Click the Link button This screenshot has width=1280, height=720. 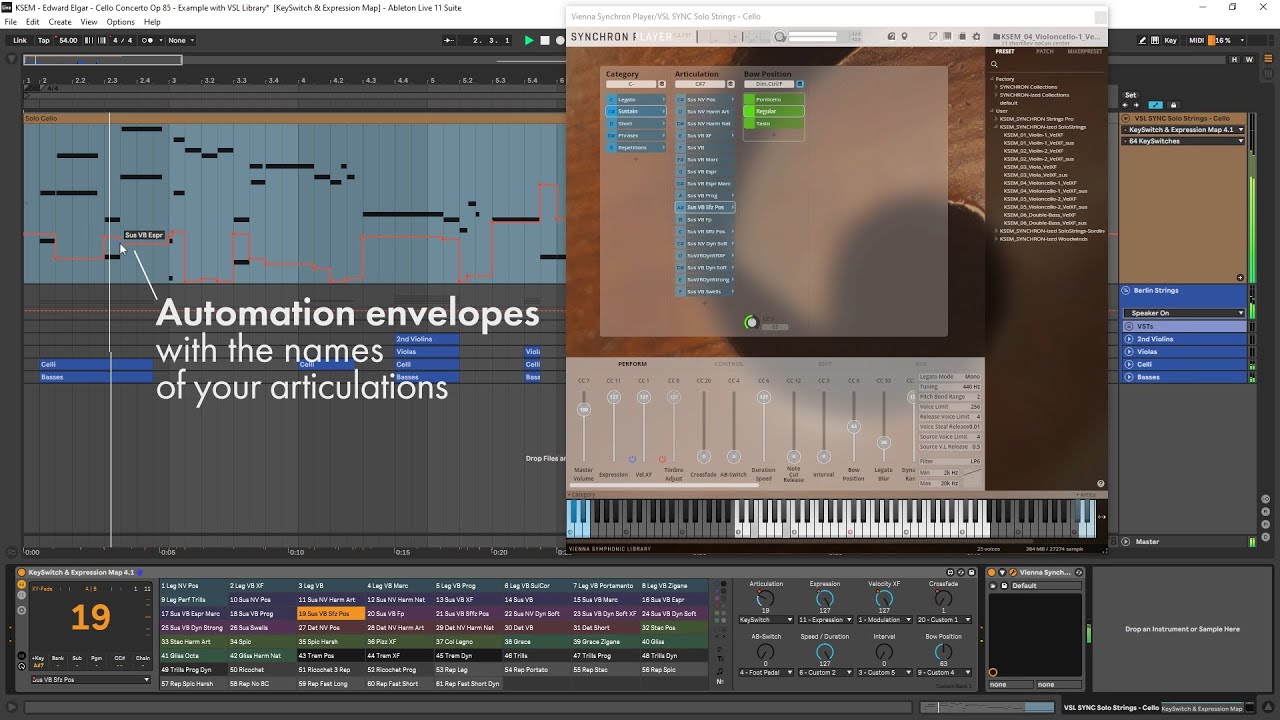click(x=20, y=40)
